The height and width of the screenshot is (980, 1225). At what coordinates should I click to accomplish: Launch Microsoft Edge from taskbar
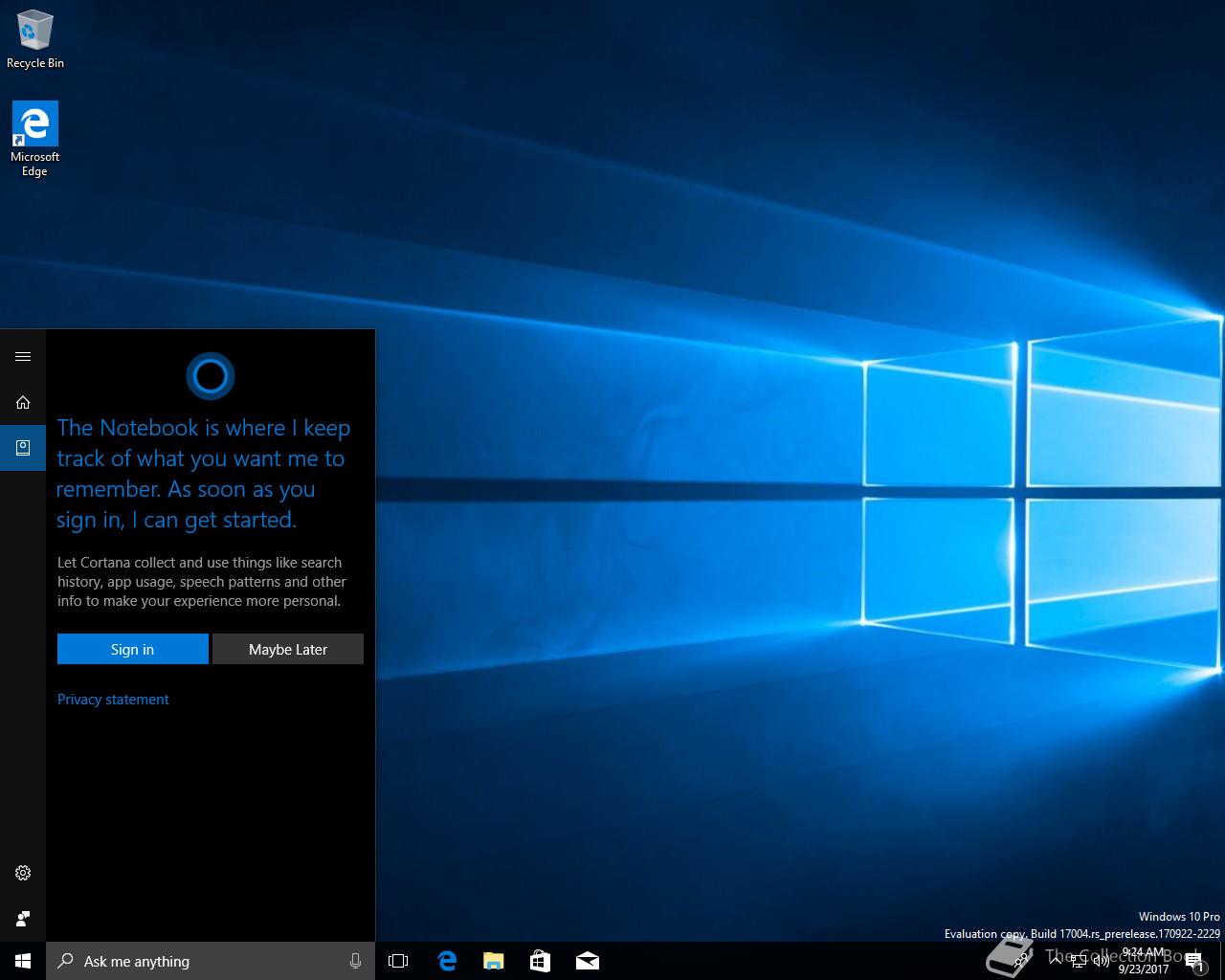(446, 961)
